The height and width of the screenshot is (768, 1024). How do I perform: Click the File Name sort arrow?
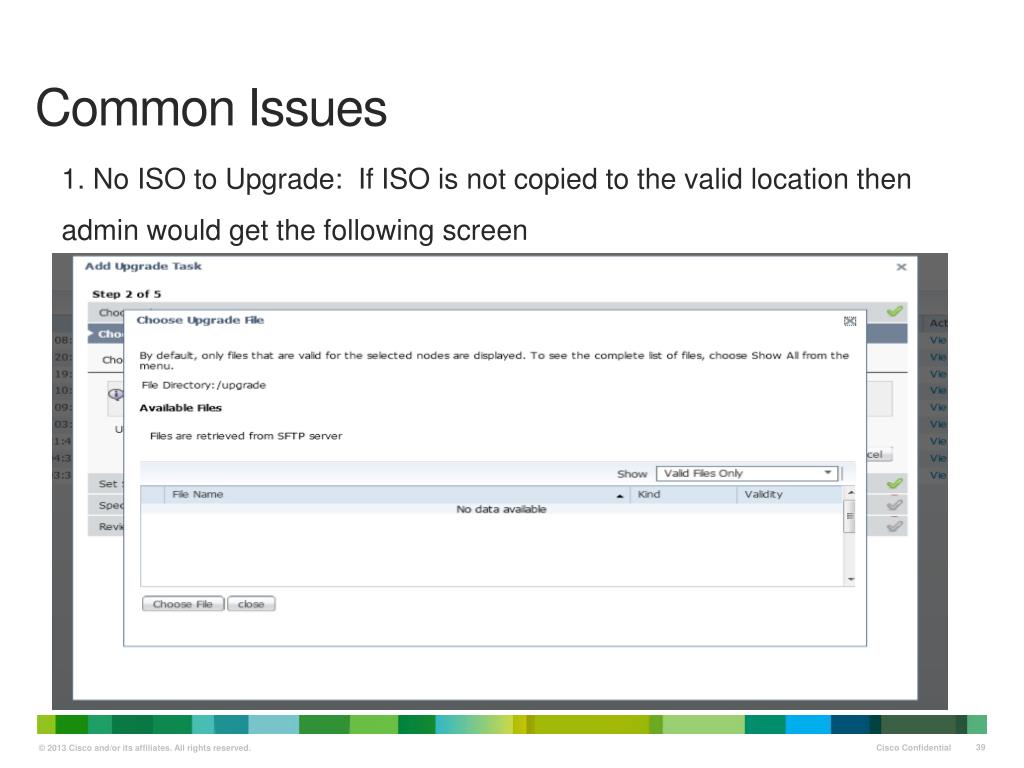(620, 495)
